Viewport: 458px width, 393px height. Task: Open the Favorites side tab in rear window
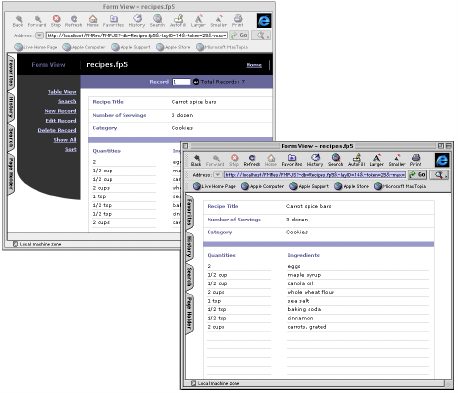tap(11, 73)
